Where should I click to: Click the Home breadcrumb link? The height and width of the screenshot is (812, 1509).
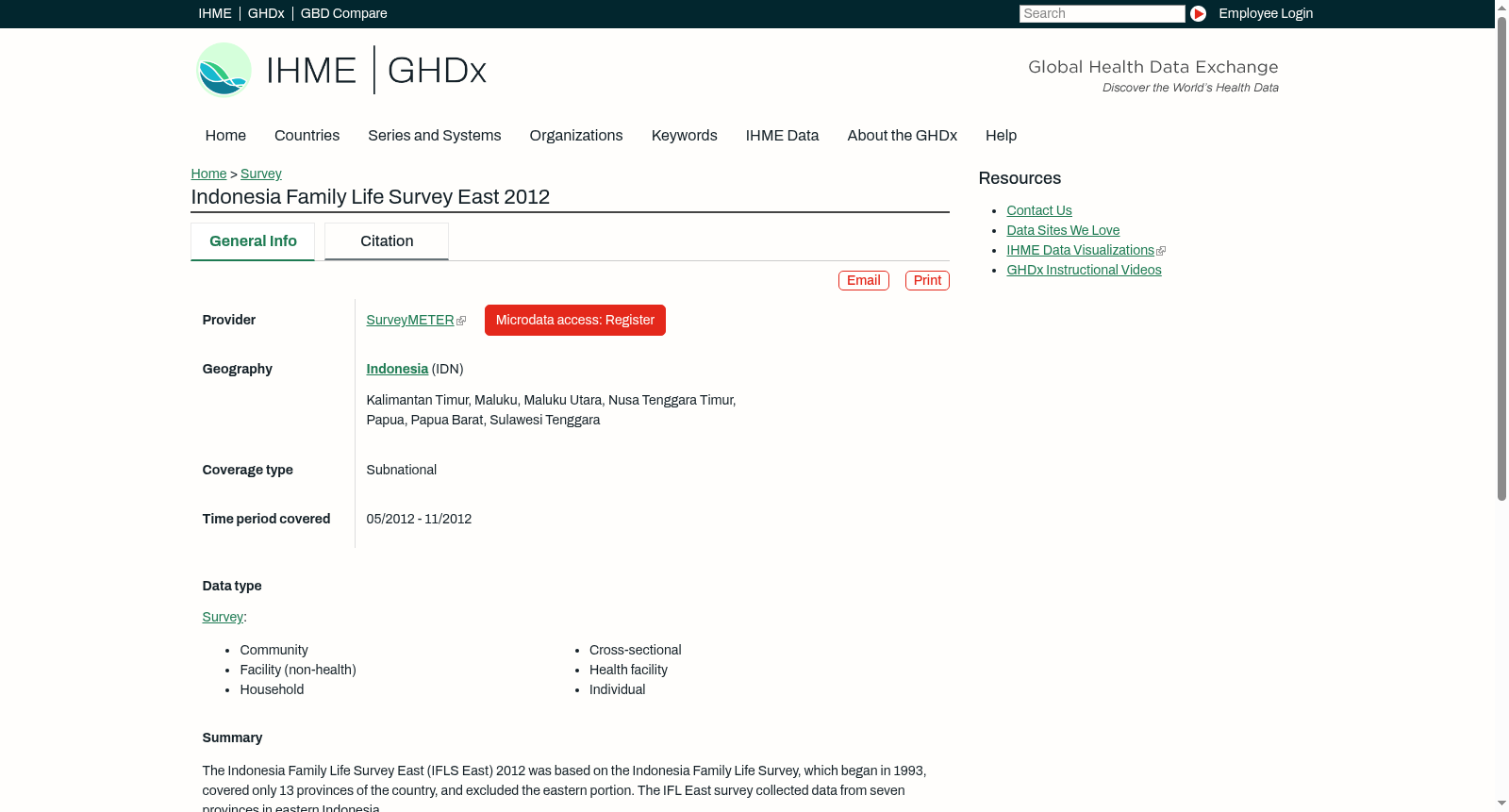208,174
